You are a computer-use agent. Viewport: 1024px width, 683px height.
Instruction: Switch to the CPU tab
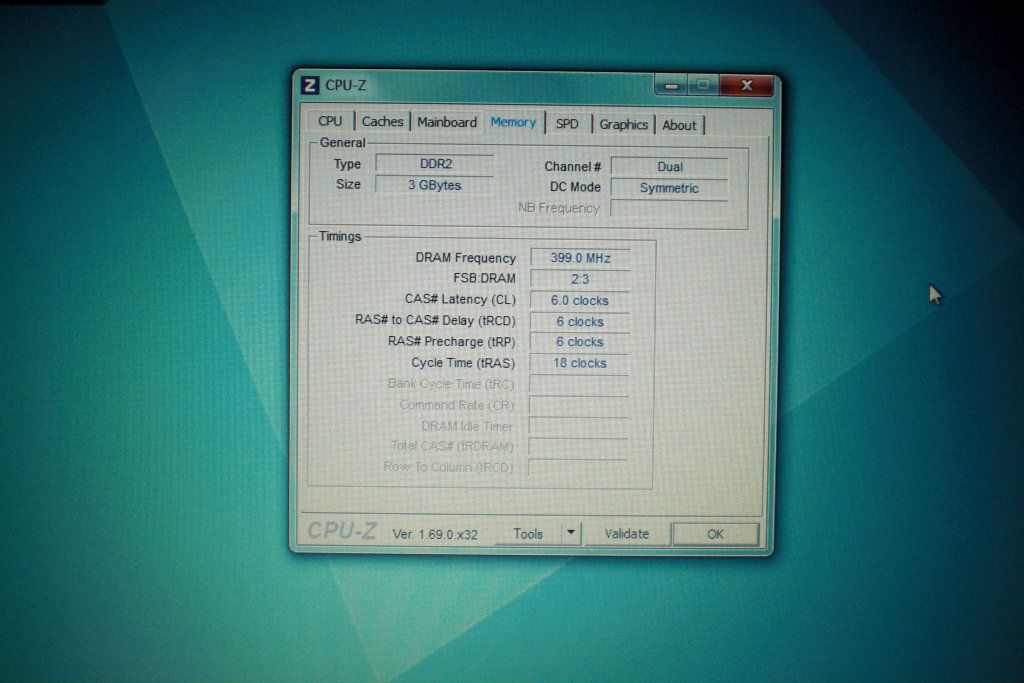point(330,122)
